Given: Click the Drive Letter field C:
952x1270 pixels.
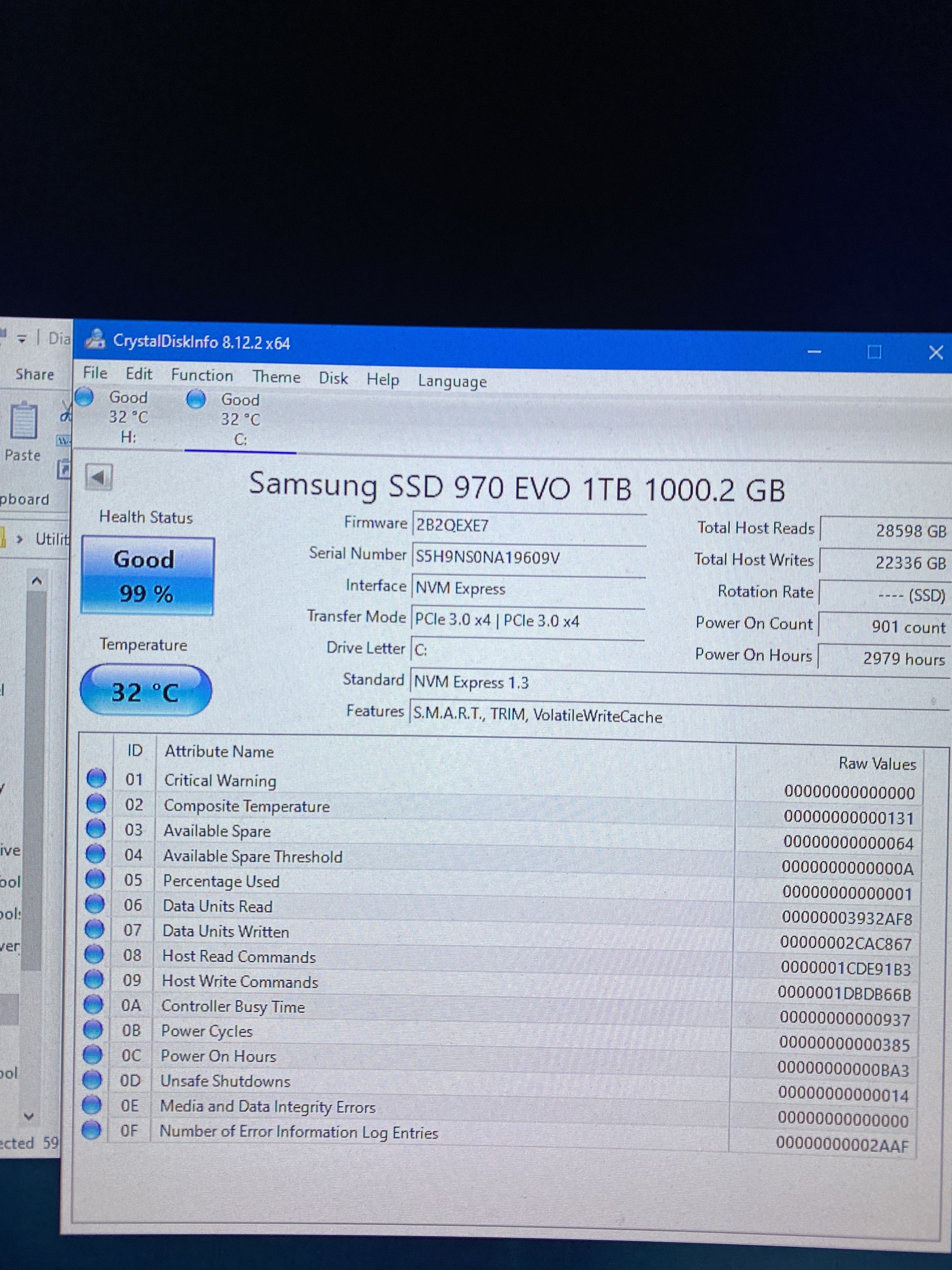Looking at the screenshot, I should pyautogui.click(x=527, y=650).
